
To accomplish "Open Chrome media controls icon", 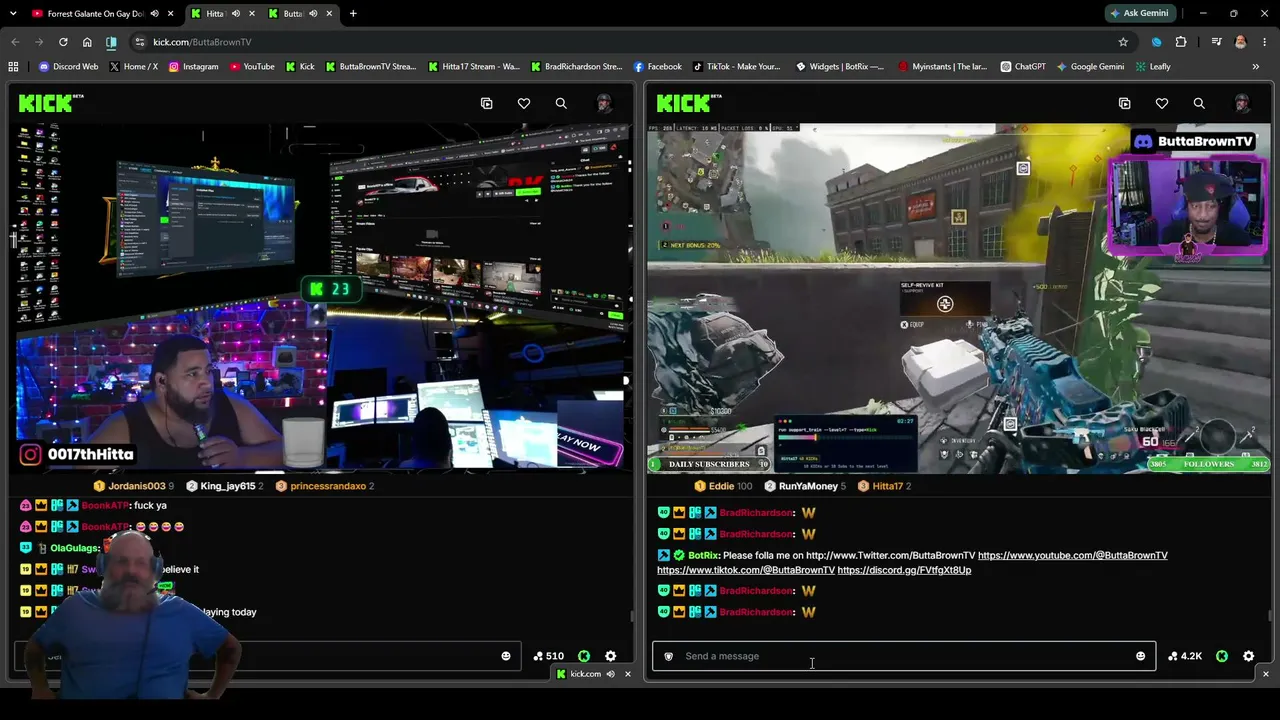I will [x=1216, y=42].
